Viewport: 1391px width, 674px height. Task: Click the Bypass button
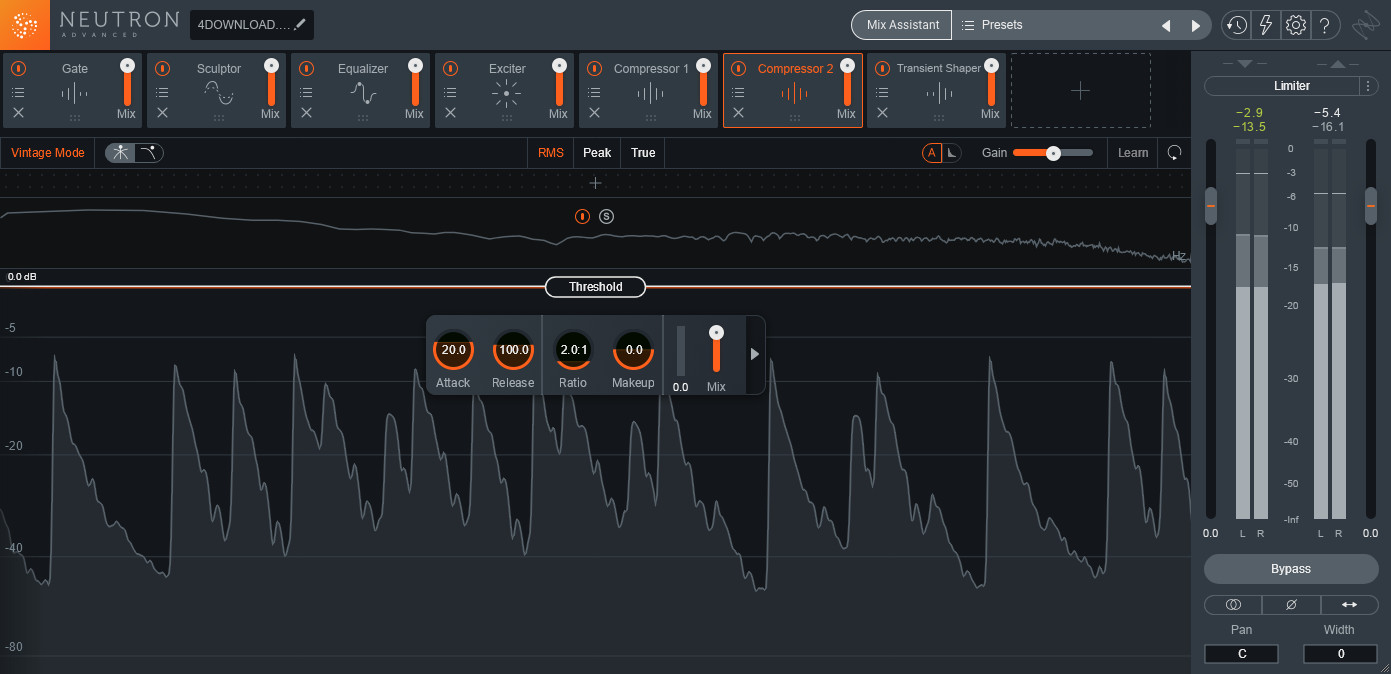click(x=1291, y=569)
